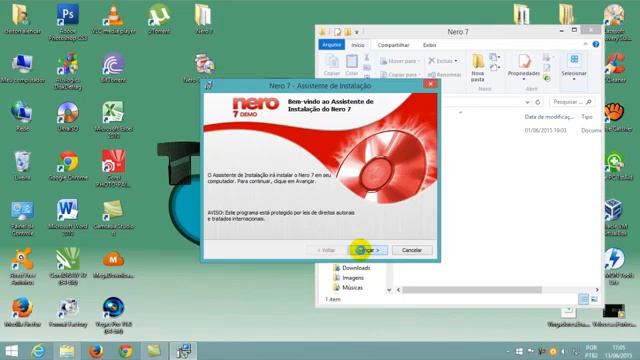640x360 pixels.
Task: Sort by the Data de modificação column
Action: (549, 117)
